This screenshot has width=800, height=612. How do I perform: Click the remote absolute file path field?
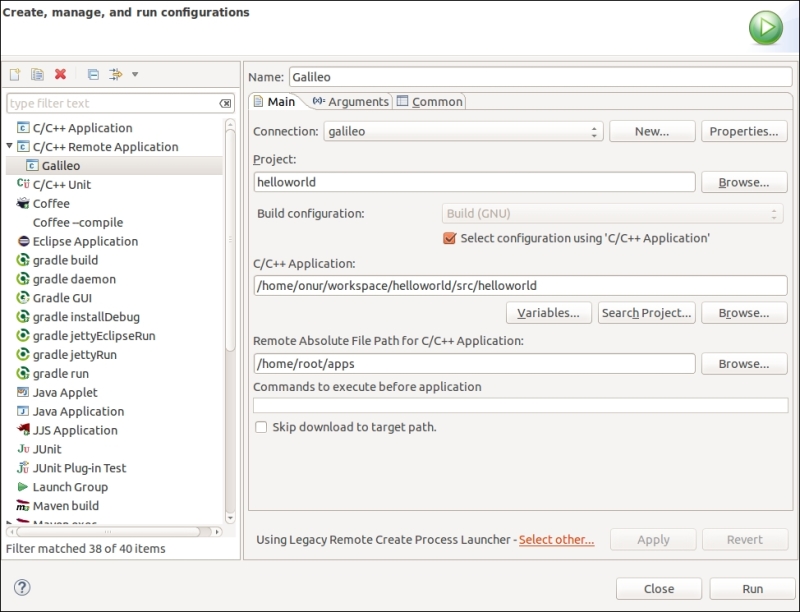click(x=474, y=364)
